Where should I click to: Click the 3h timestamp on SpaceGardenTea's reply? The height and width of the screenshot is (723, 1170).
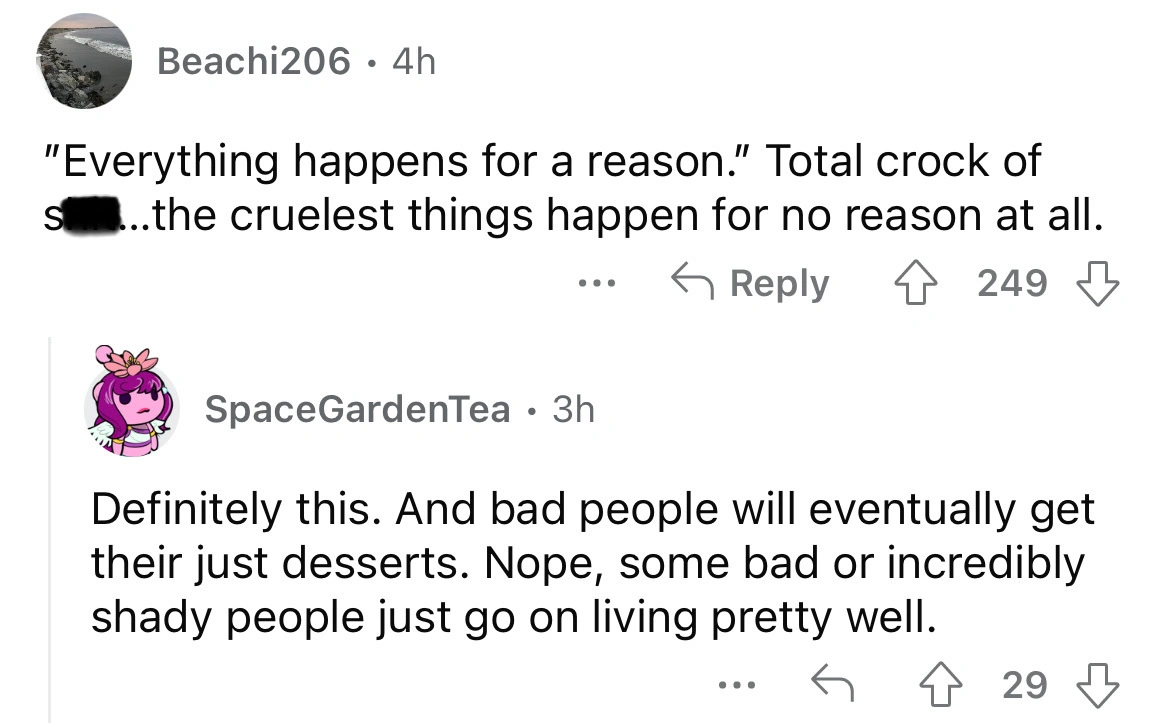pyautogui.click(x=571, y=409)
